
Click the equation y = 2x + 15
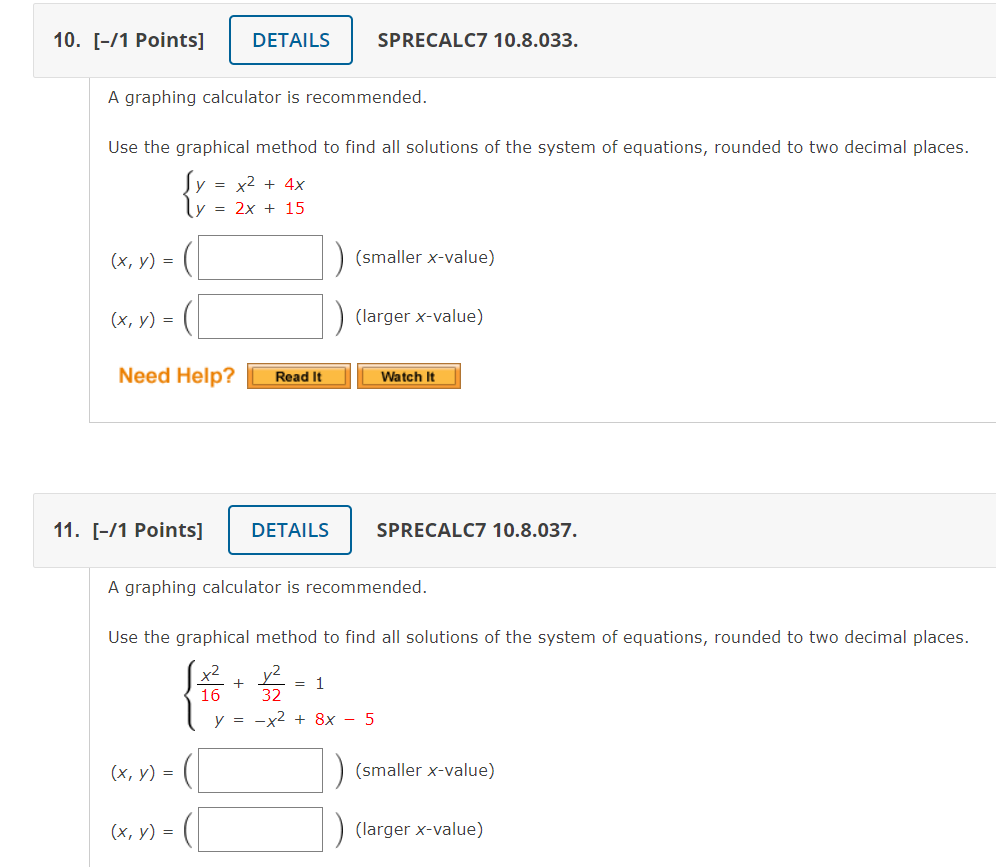click(250, 208)
